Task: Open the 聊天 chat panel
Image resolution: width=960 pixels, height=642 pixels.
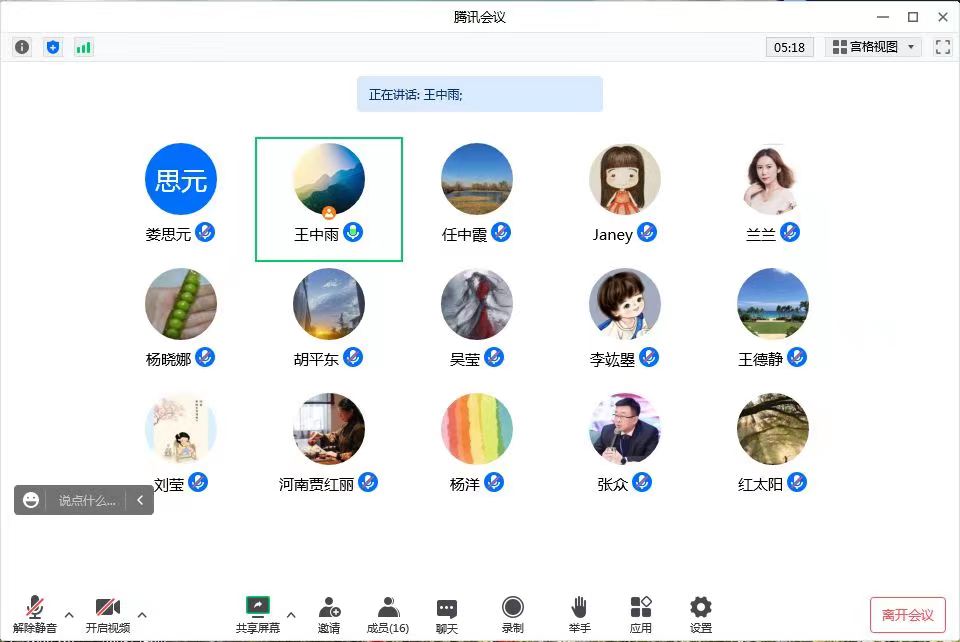Action: (x=447, y=613)
